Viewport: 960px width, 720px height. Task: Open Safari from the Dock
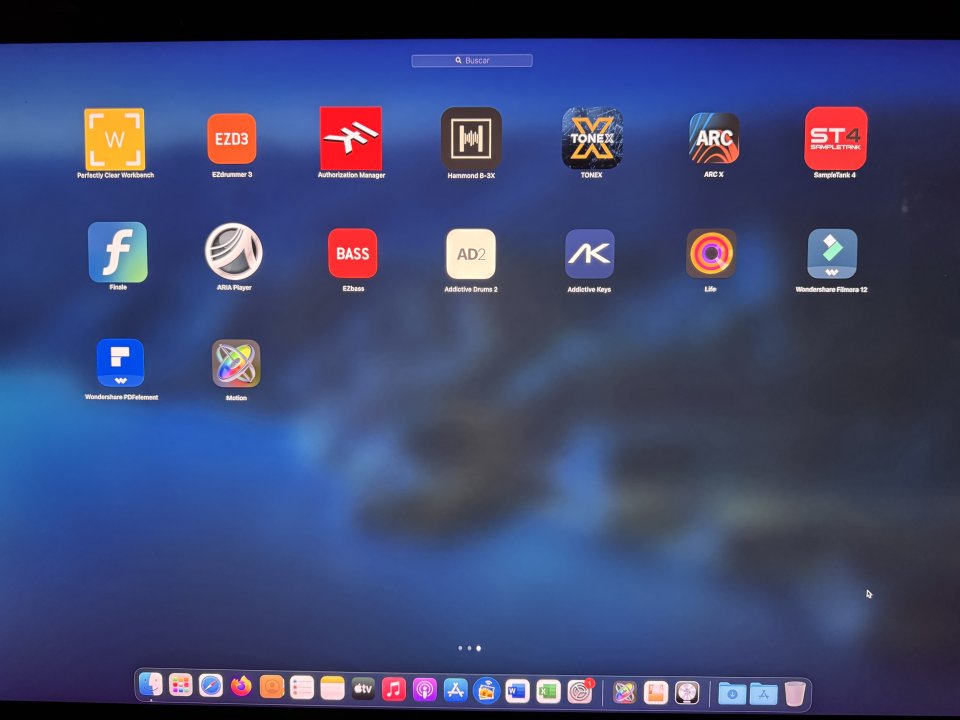(209, 688)
